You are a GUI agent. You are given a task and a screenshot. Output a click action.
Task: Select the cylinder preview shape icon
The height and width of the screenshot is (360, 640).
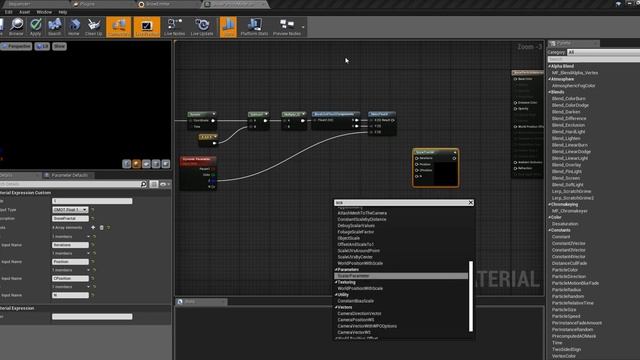tap(127, 164)
